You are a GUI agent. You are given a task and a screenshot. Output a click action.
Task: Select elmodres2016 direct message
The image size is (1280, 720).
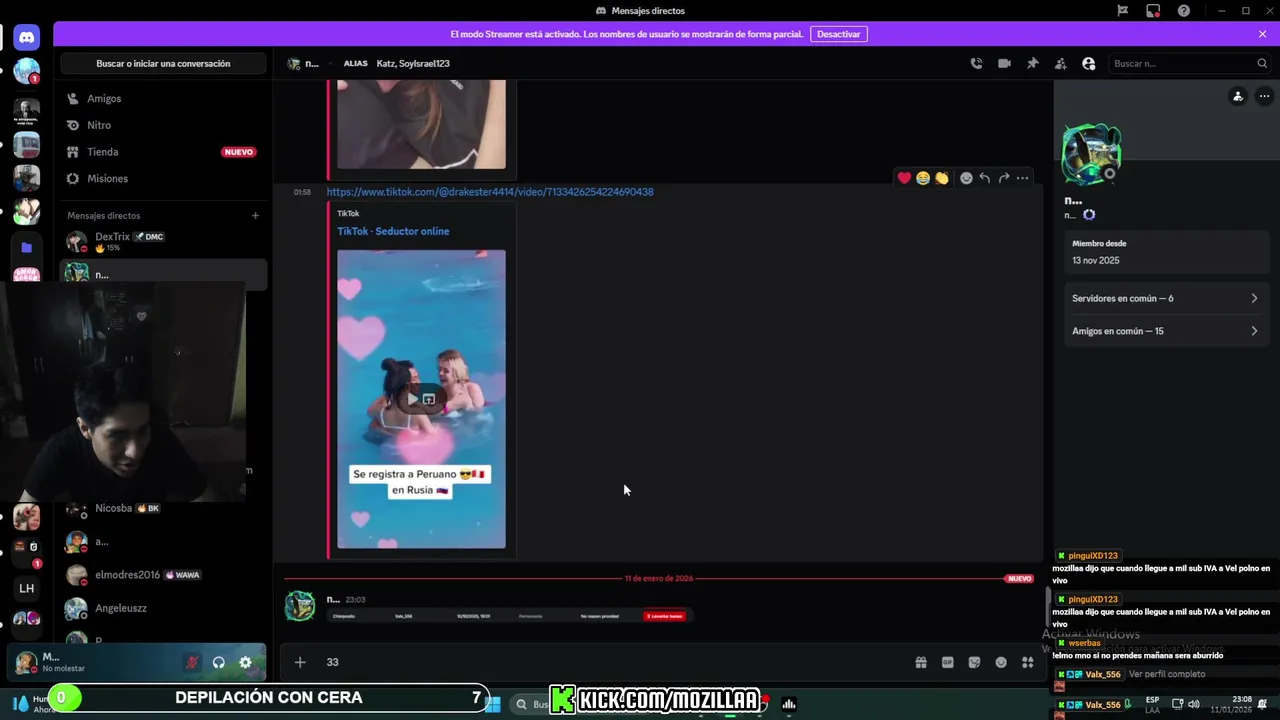(x=163, y=575)
